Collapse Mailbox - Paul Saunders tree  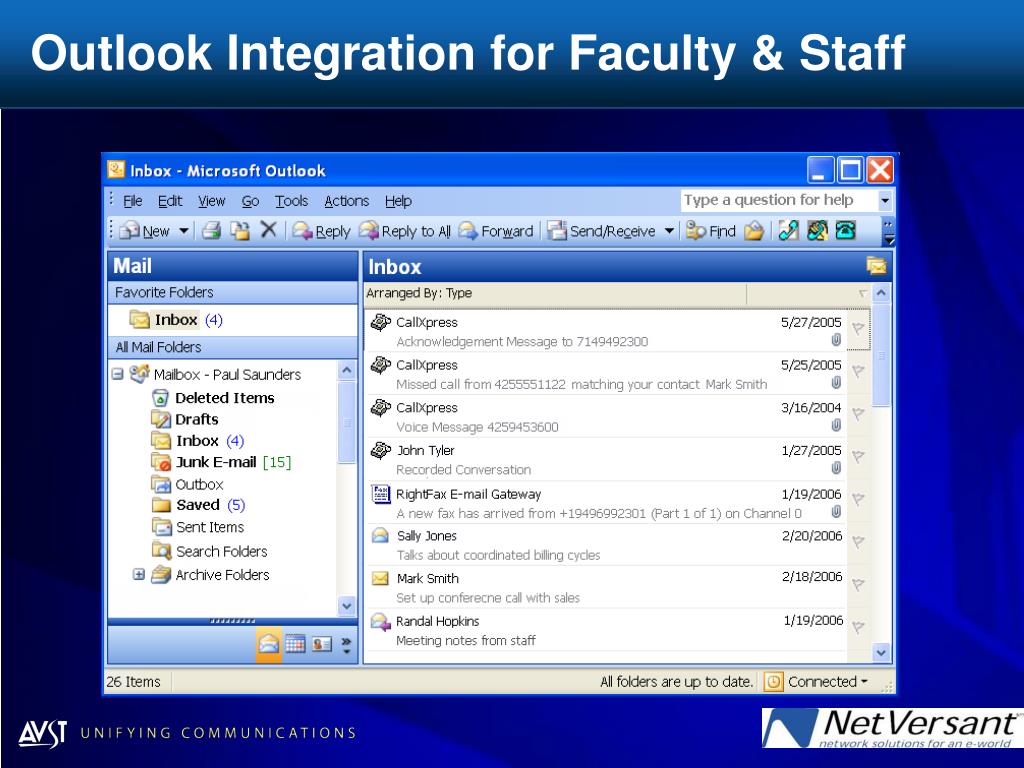tap(118, 374)
